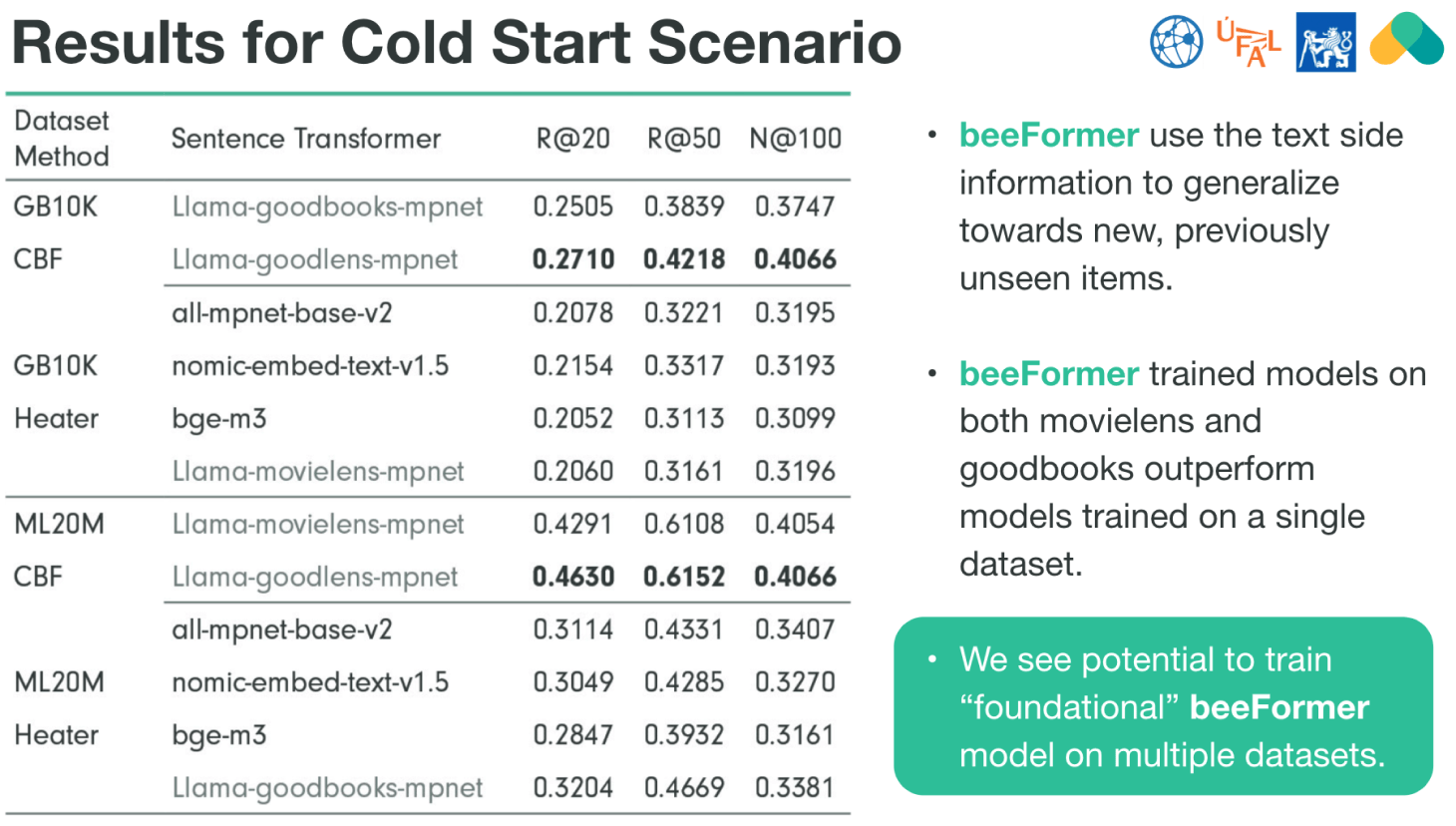Click the slide title 'Results for Cold Start Scenario'
Screen dimensions: 1456x826
[x=457, y=43]
